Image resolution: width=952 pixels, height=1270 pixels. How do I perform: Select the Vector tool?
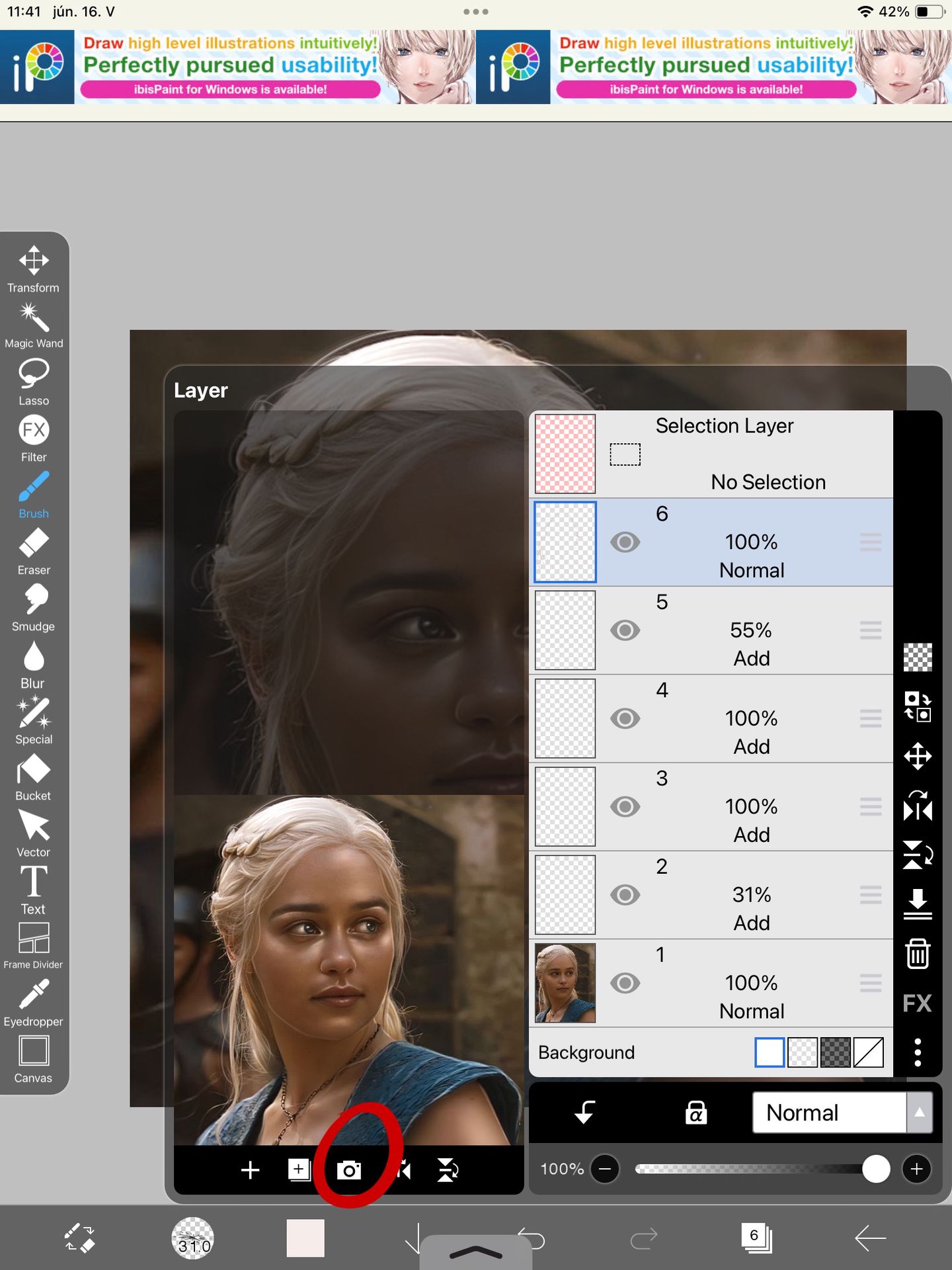33,833
